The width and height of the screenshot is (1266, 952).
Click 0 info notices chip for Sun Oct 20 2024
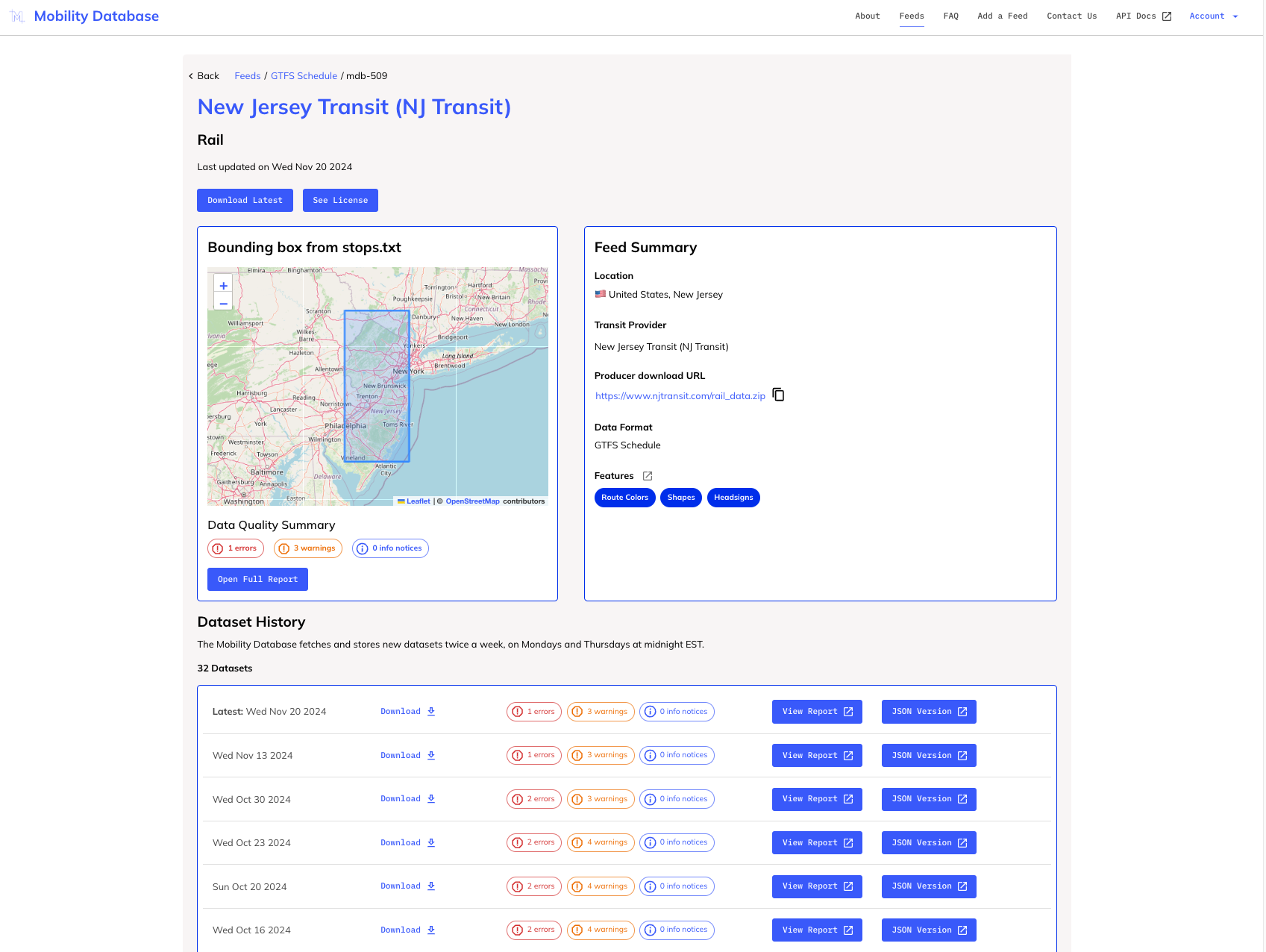[x=677, y=886]
